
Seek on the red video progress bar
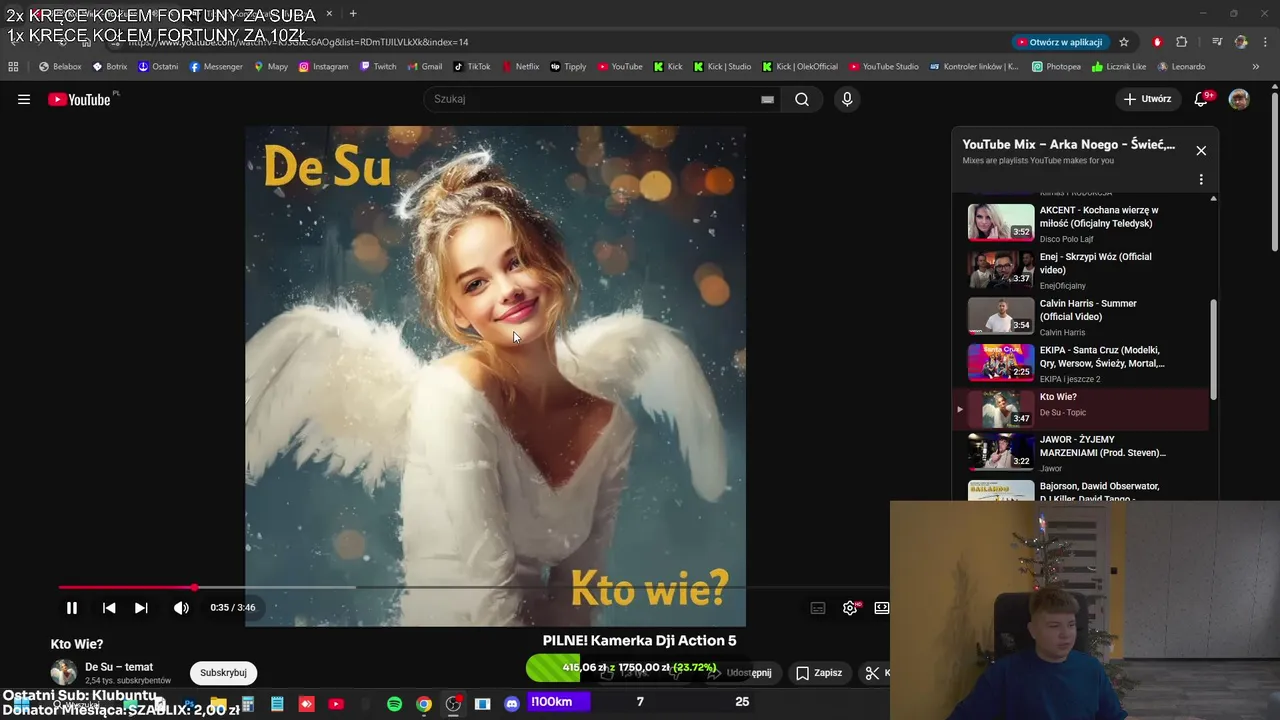(x=474, y=588)
